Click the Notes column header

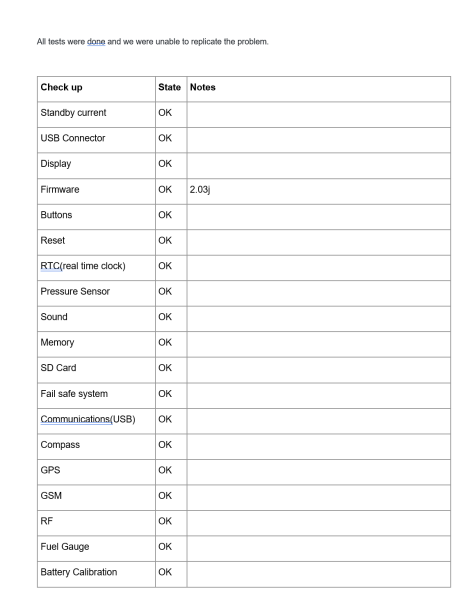318,89
